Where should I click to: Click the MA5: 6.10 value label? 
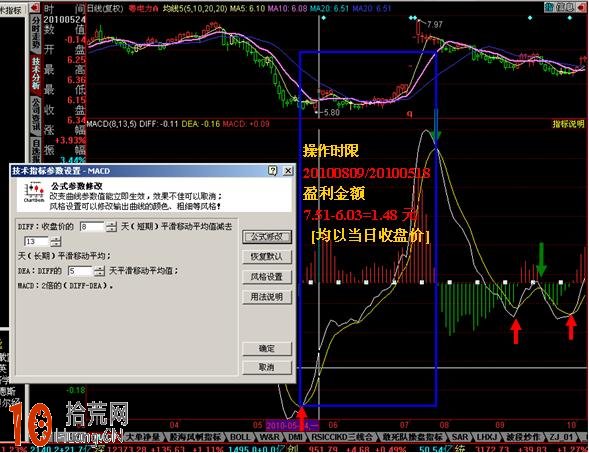point(248,8)
